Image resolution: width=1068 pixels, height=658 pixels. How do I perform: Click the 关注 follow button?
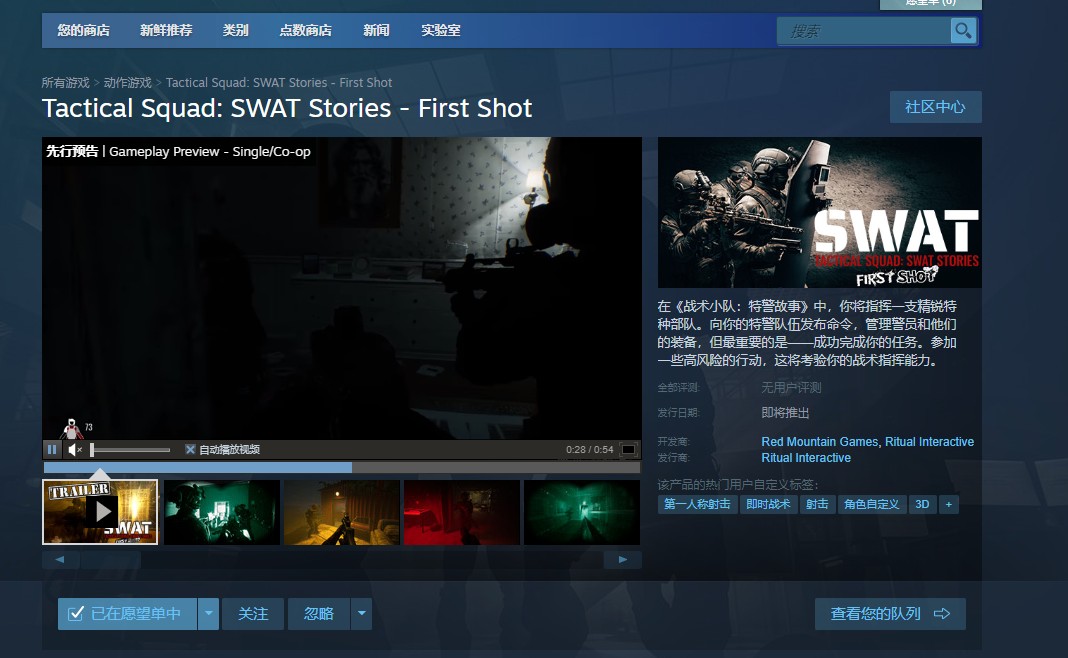253,614
